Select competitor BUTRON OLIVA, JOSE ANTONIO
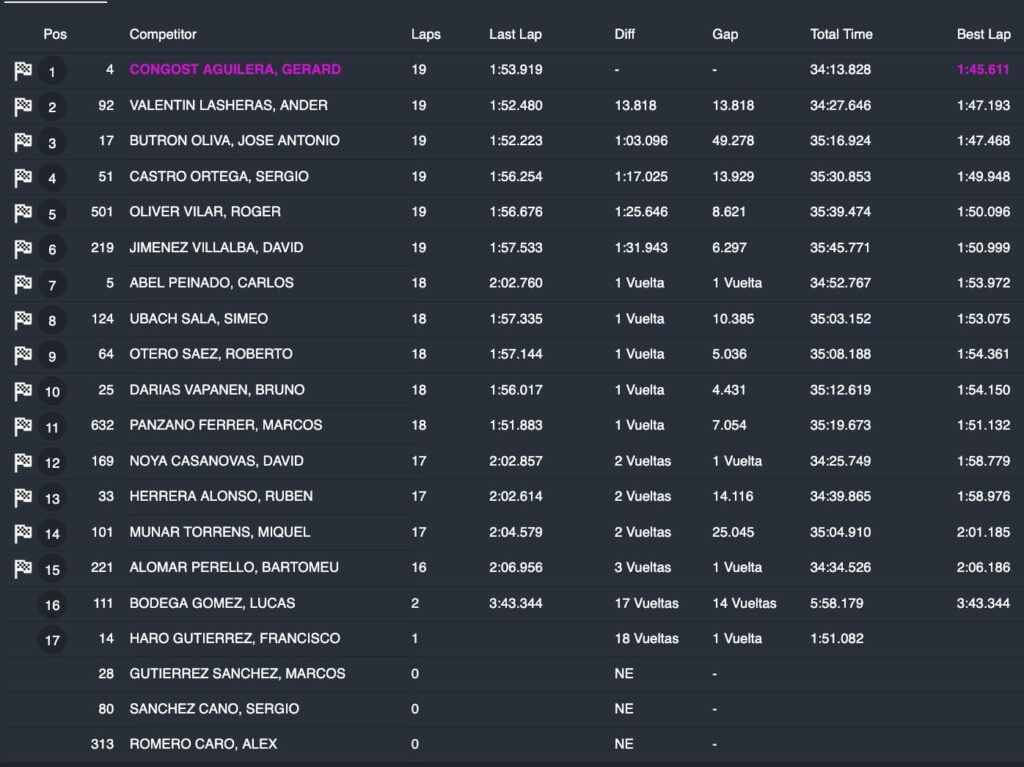Viewport: 1024px width, 767px height. (x=234, y=140)
